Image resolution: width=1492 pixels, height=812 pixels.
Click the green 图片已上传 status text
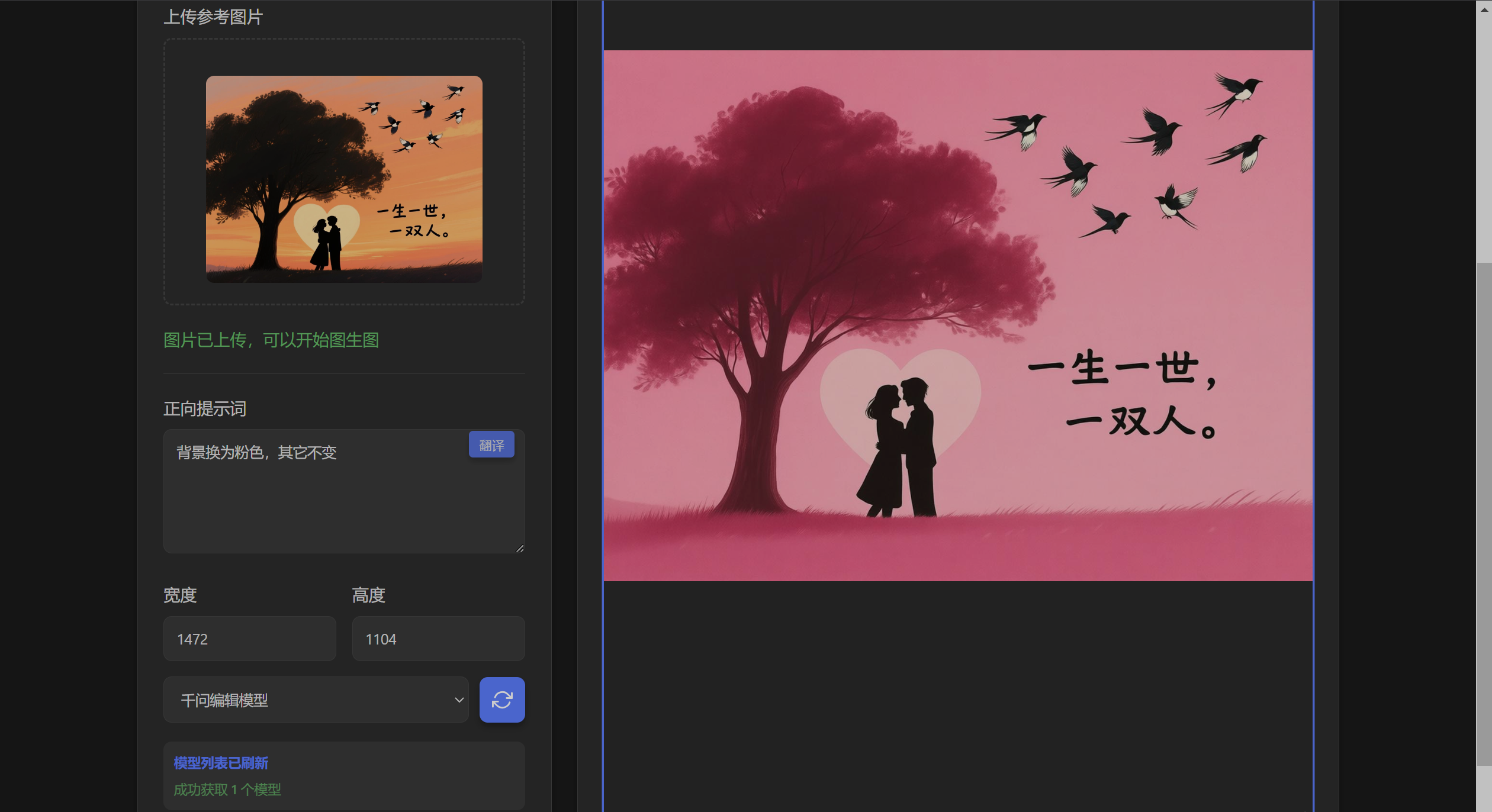coord(271,340)
